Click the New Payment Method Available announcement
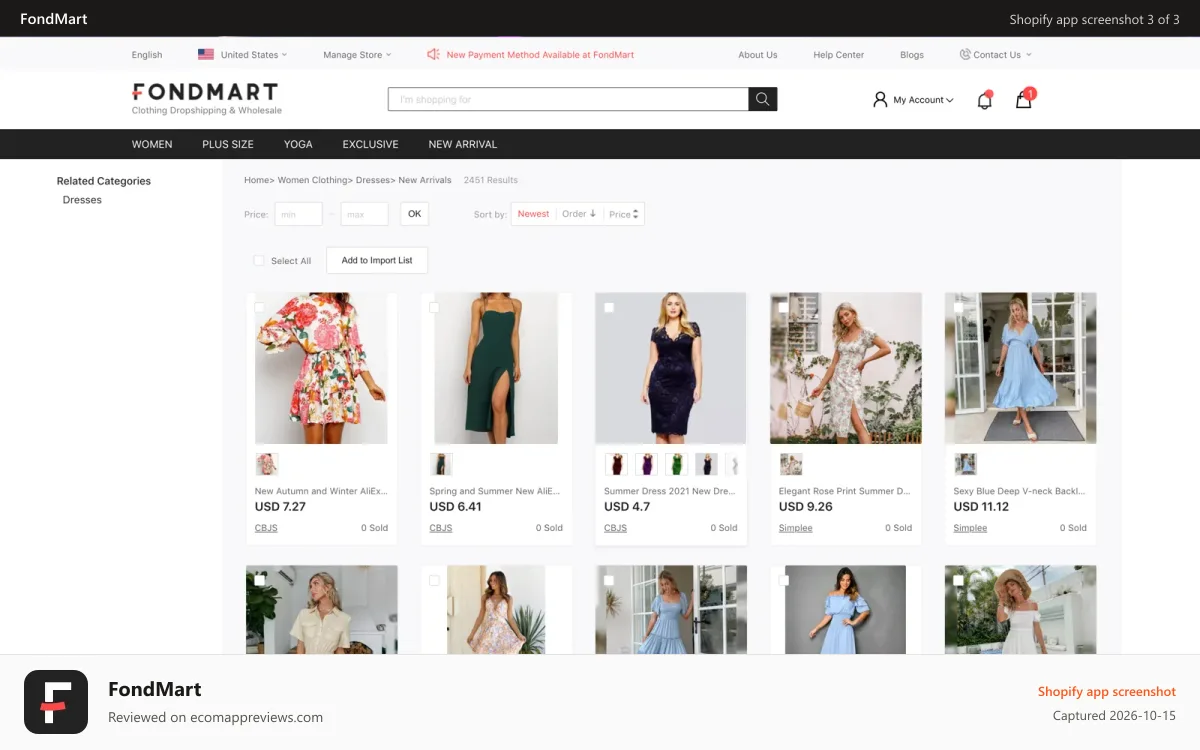Screen dimensions: 1200x750 click(540, 55)
